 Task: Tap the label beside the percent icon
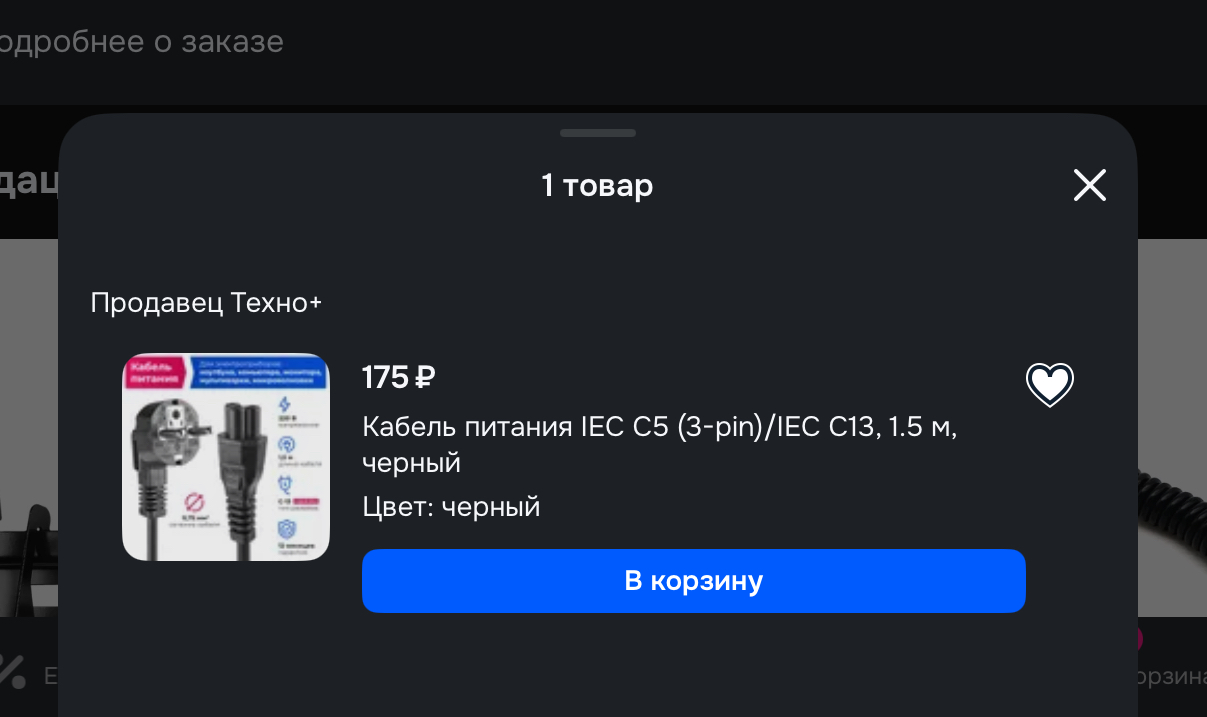pyautogui.click(x=50, y=677)
